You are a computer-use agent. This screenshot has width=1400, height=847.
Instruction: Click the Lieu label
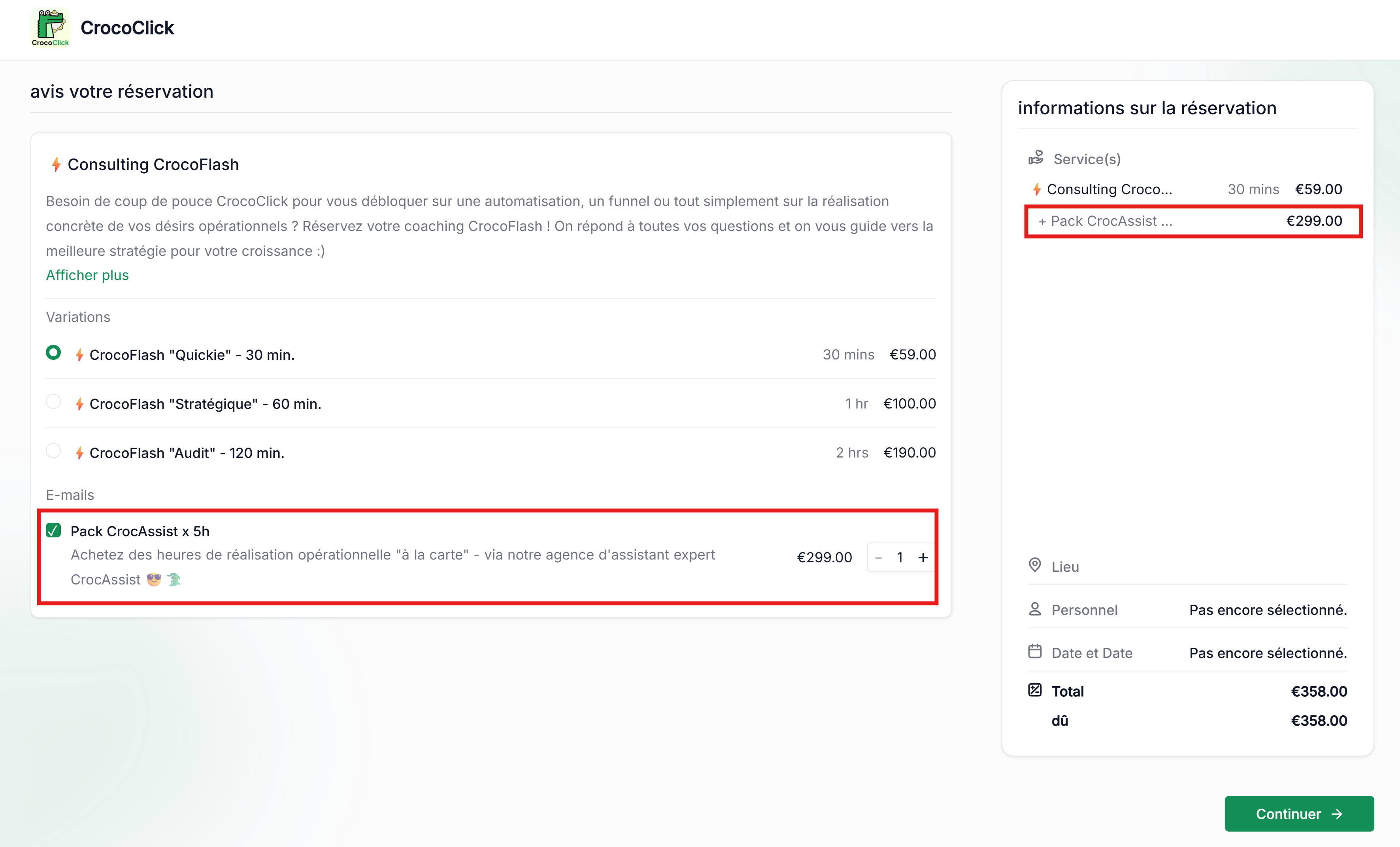1065,567
